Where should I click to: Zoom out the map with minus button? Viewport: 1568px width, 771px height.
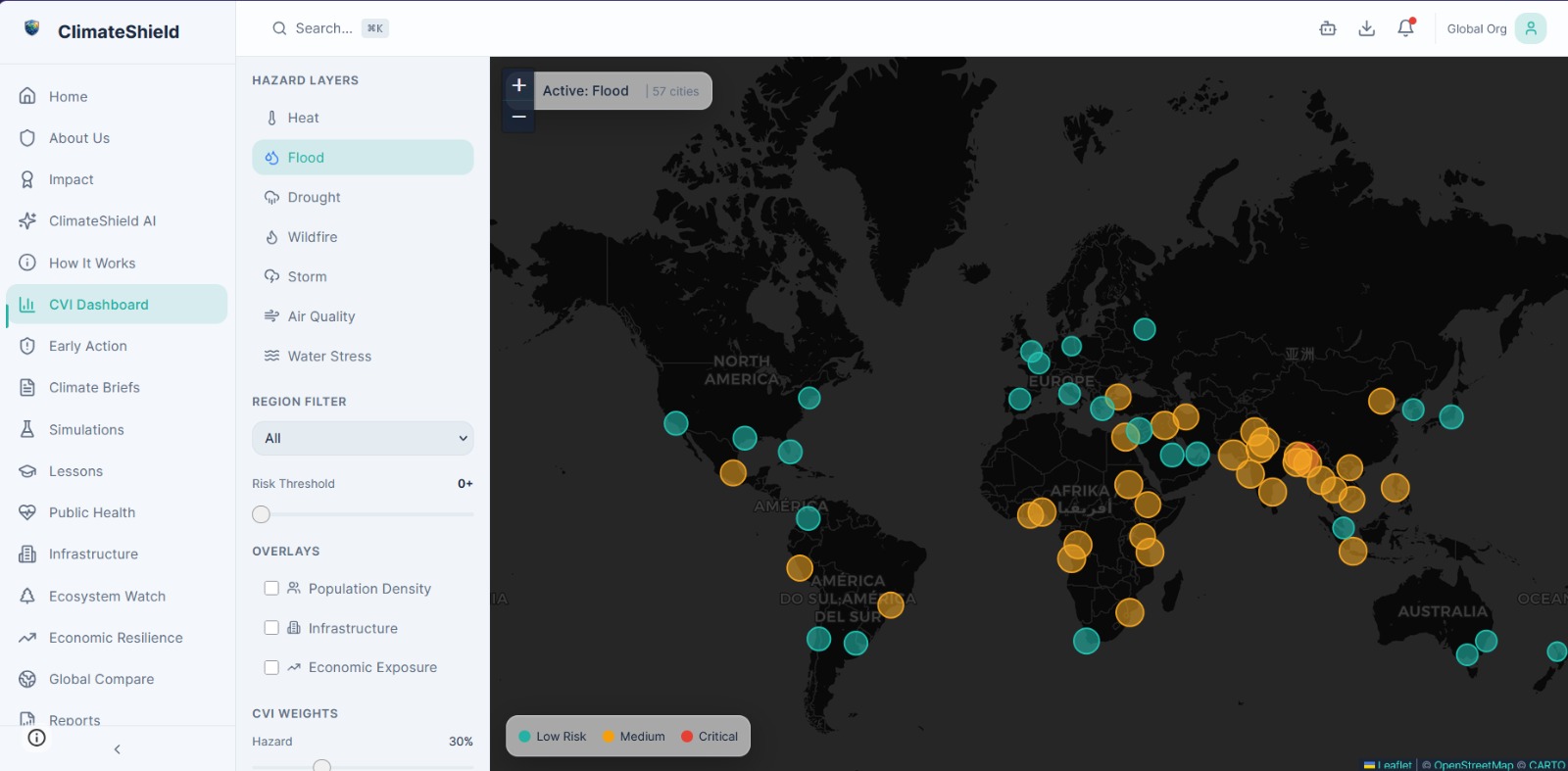[x=519, y=117]
